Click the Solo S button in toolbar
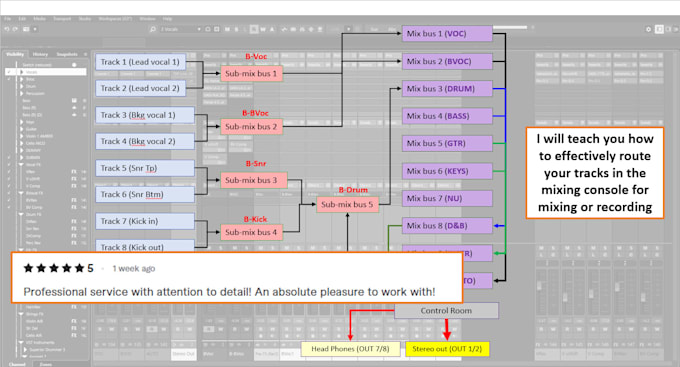Screen dimensions: 680x367 pyautogui.click(x=236, y=29)
